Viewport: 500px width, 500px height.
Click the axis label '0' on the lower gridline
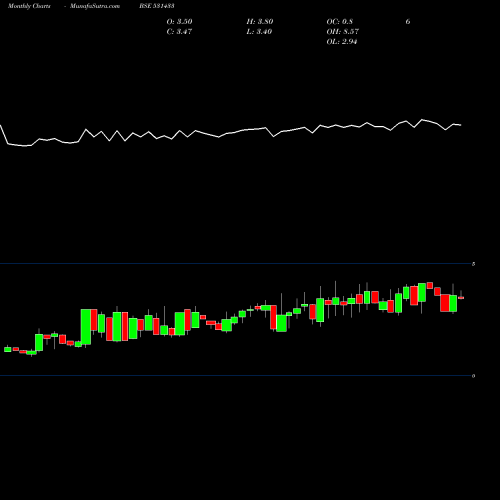pos(473,376)
